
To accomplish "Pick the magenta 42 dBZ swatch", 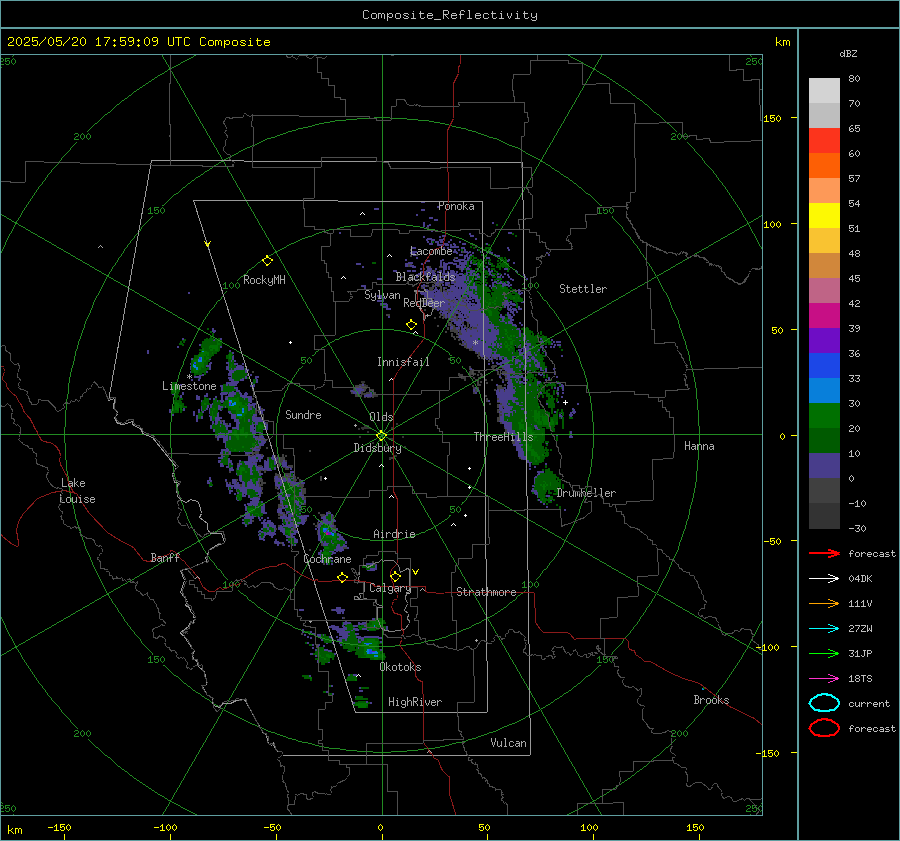I will tap(824, 315).
